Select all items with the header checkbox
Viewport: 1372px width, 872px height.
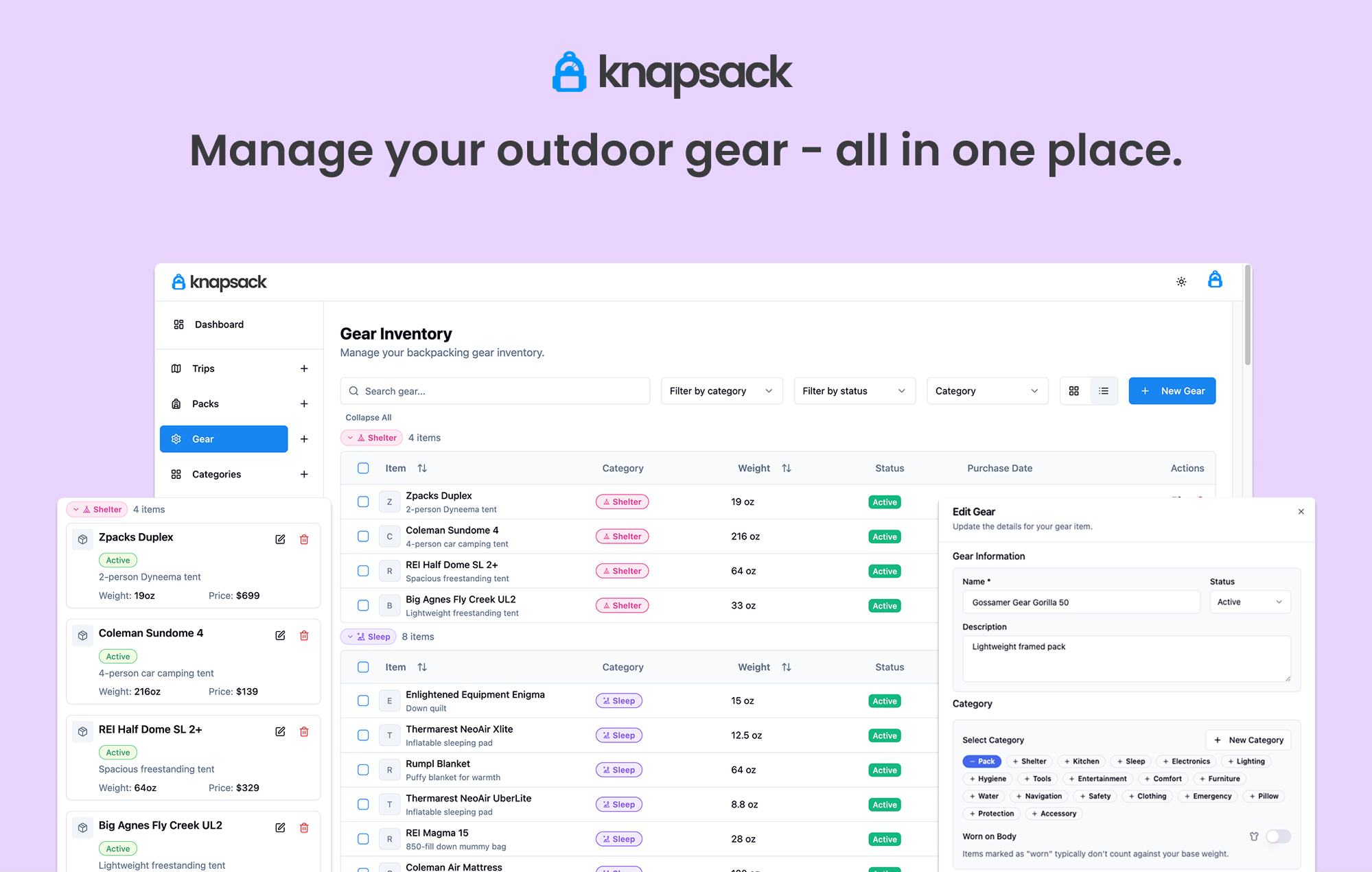[363, 467]
